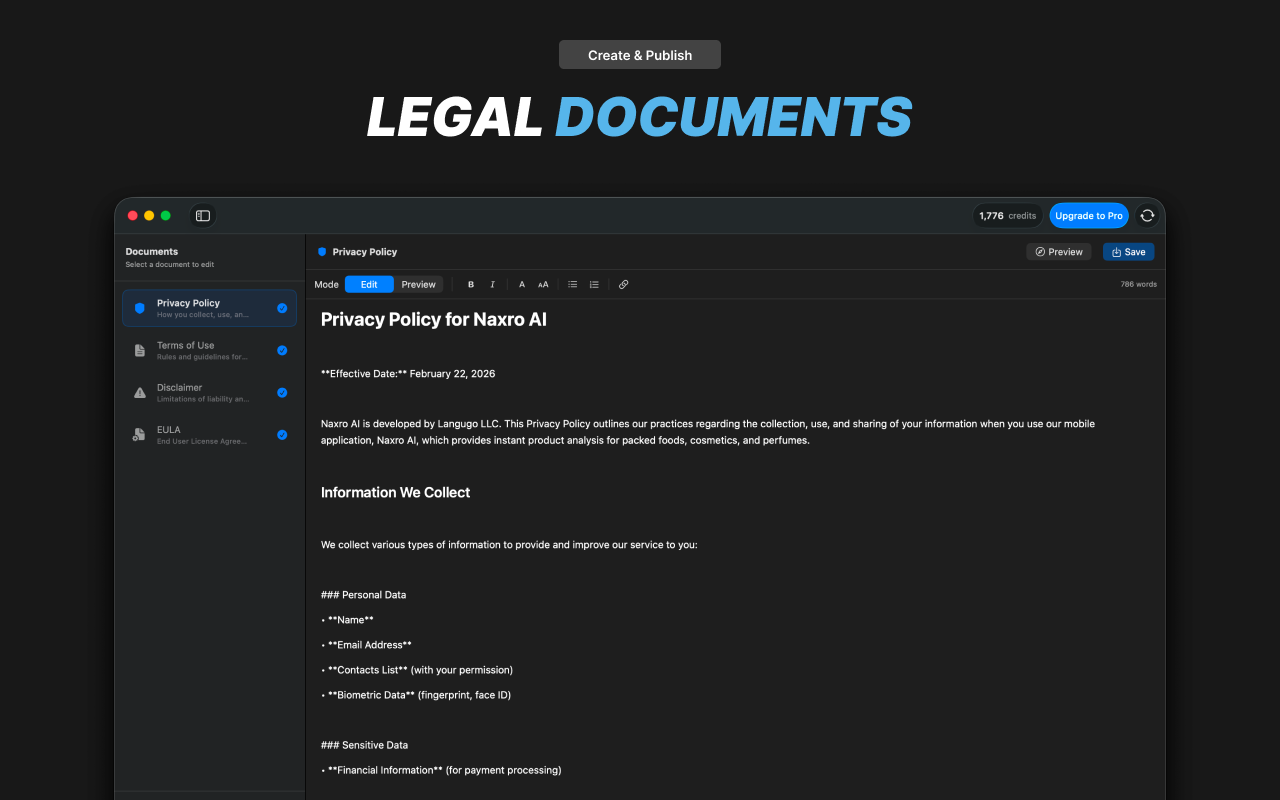Click the Privacy Policy shield icon in sidebar
This screenshot has width=1280, height=800.
pos(139,308)
